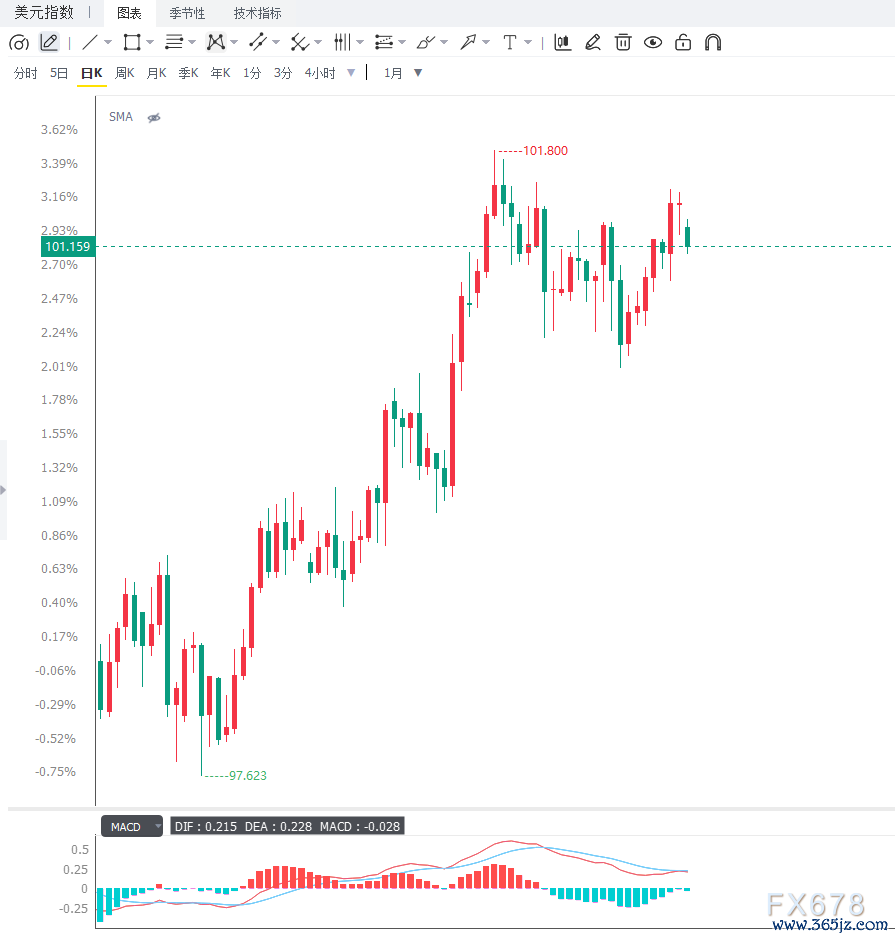Click the 101.159 current price label
Screen dimensions: 895x940
click(68, 246)
